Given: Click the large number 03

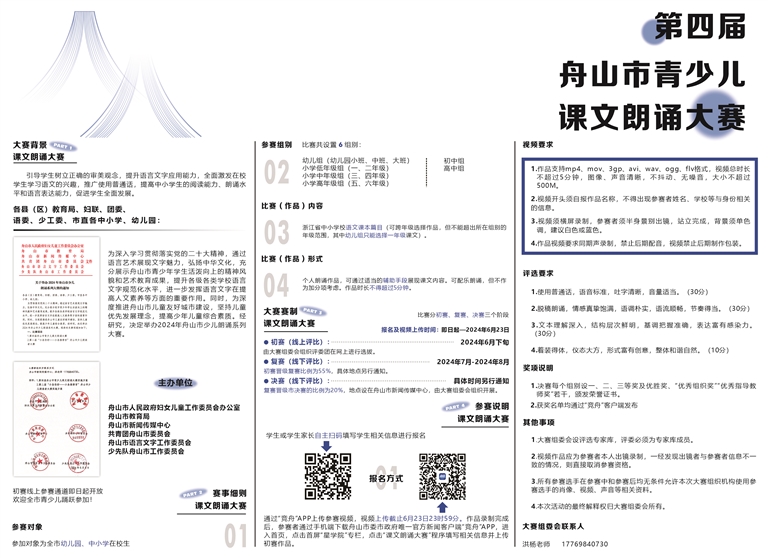Looking at the screenshot, I should click(x=276, y=232).
